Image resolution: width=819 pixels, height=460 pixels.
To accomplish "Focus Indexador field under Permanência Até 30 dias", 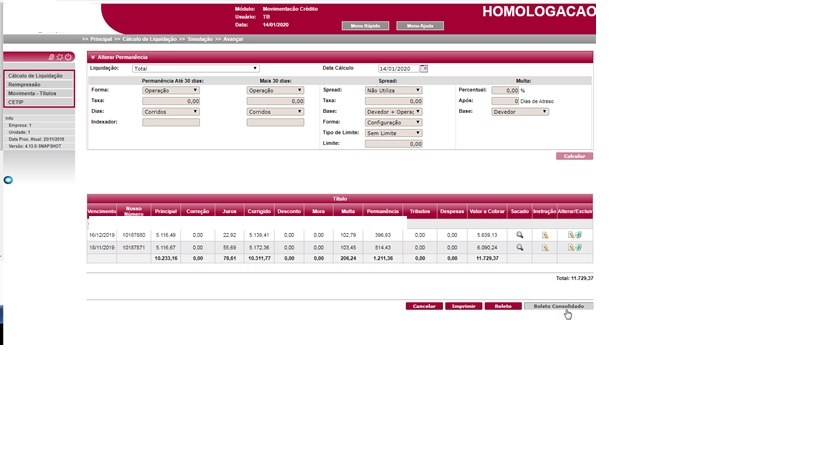I will coord(171,122).
